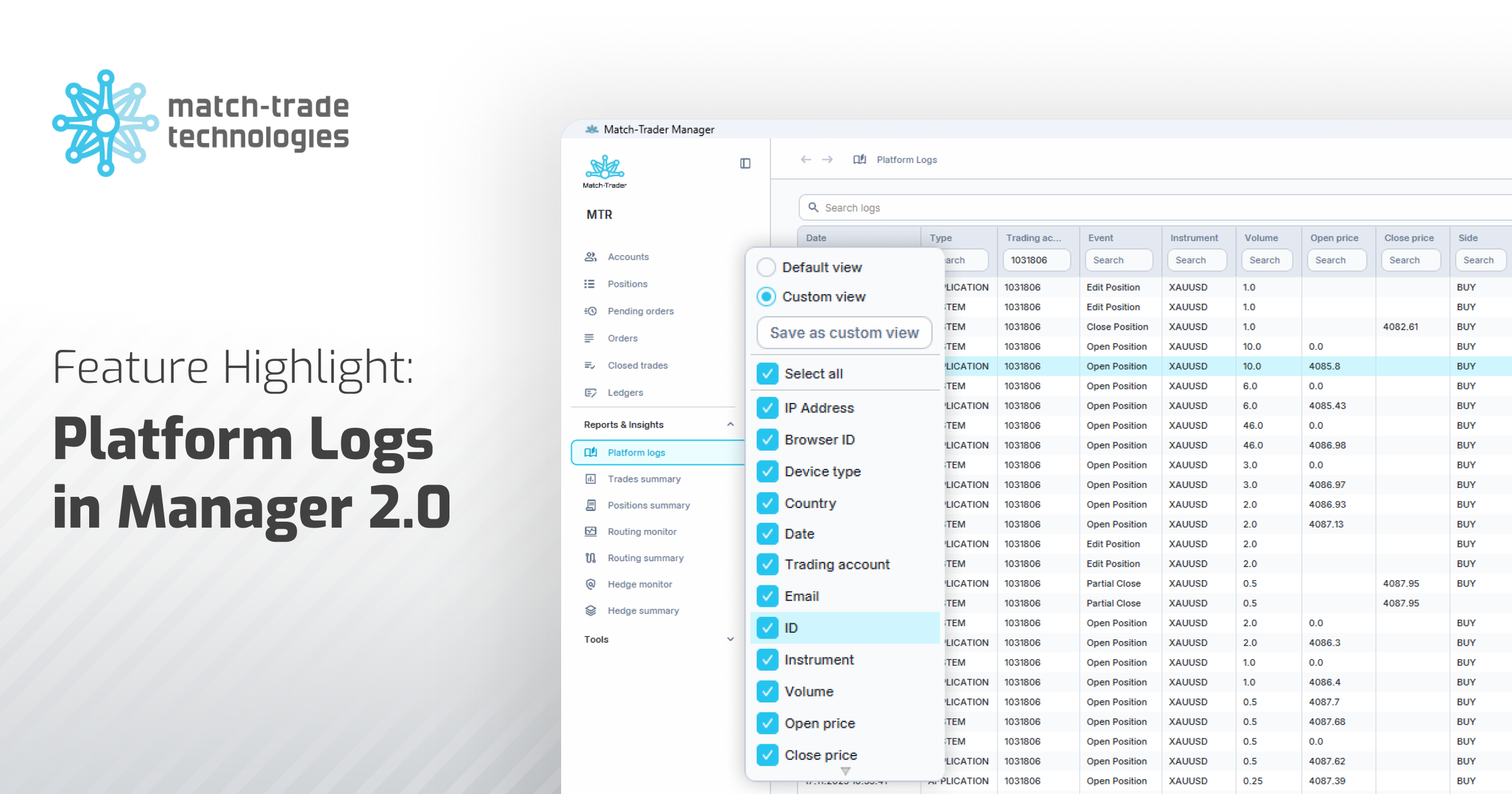Click the back navigation arrow

tap(806, 160)
